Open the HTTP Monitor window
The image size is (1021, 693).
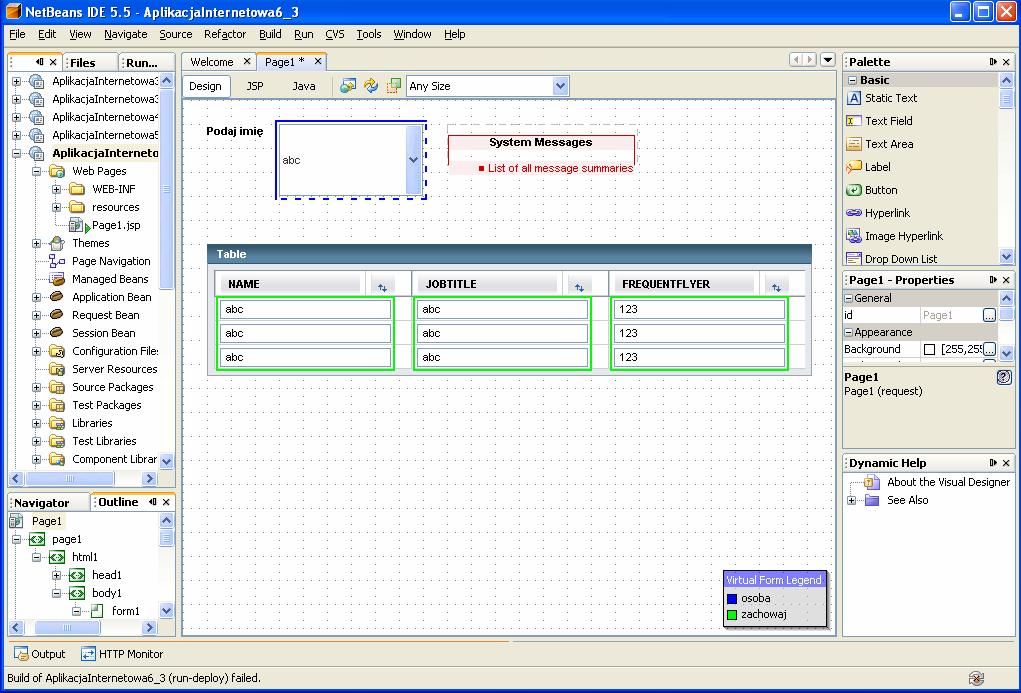[122, 653]
